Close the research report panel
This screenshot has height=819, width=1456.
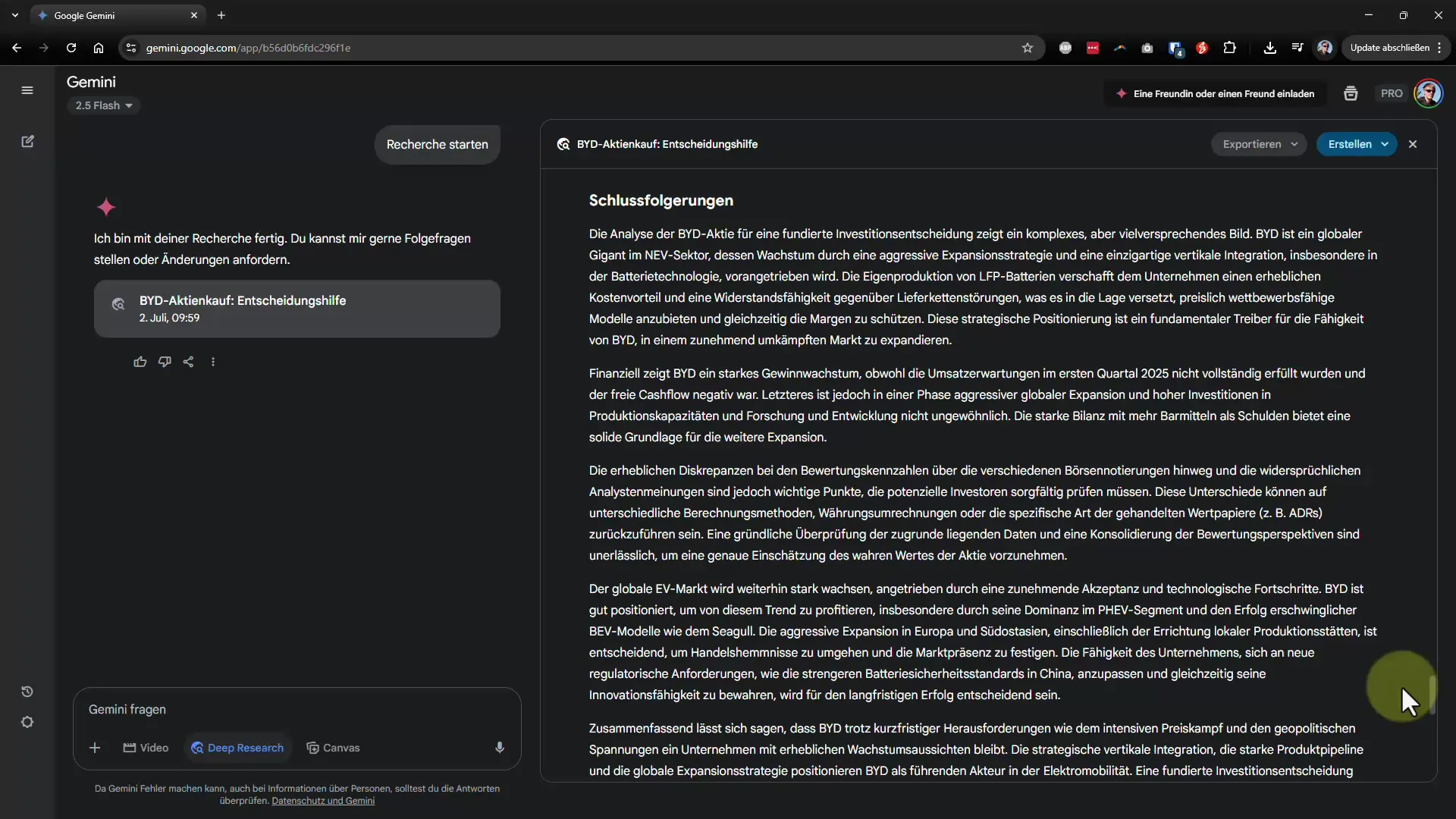[1413, 144]
